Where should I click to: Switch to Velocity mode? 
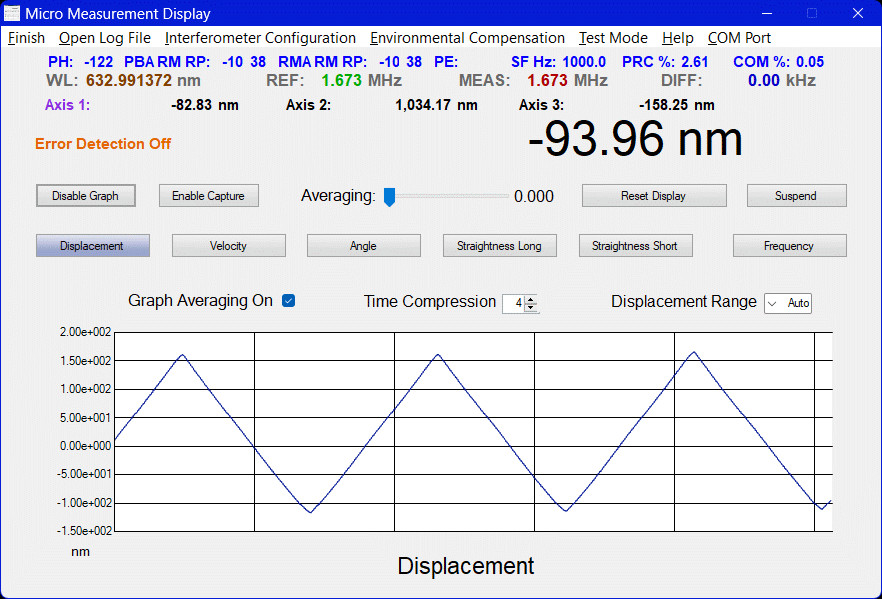(228, 246)
